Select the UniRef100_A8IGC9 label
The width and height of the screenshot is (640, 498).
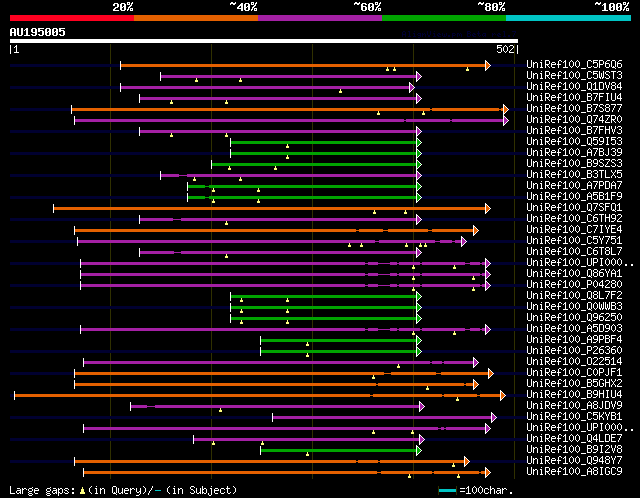(574, 472)
